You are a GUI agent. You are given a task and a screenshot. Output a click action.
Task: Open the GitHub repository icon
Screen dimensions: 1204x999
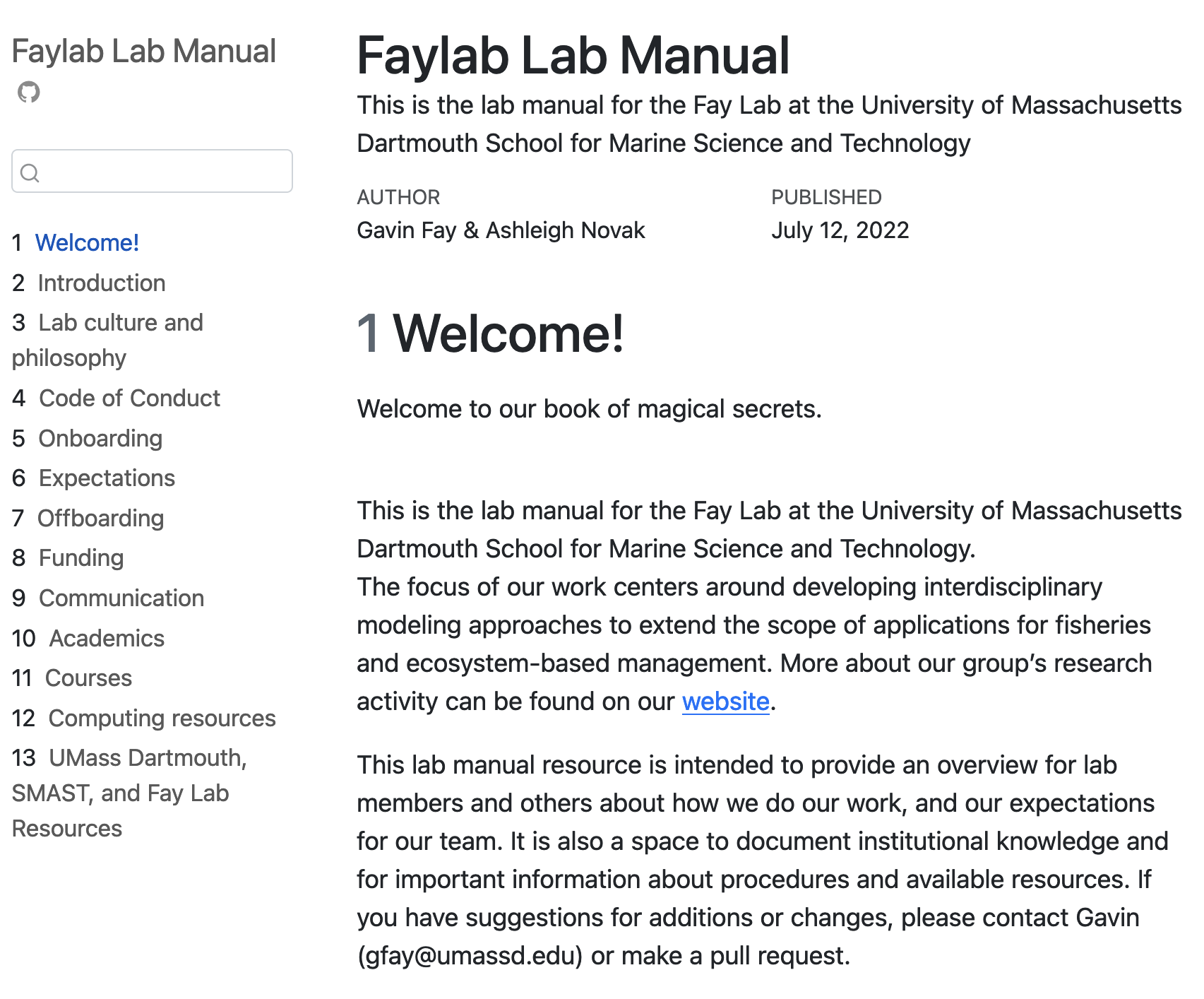click(29, 92)
